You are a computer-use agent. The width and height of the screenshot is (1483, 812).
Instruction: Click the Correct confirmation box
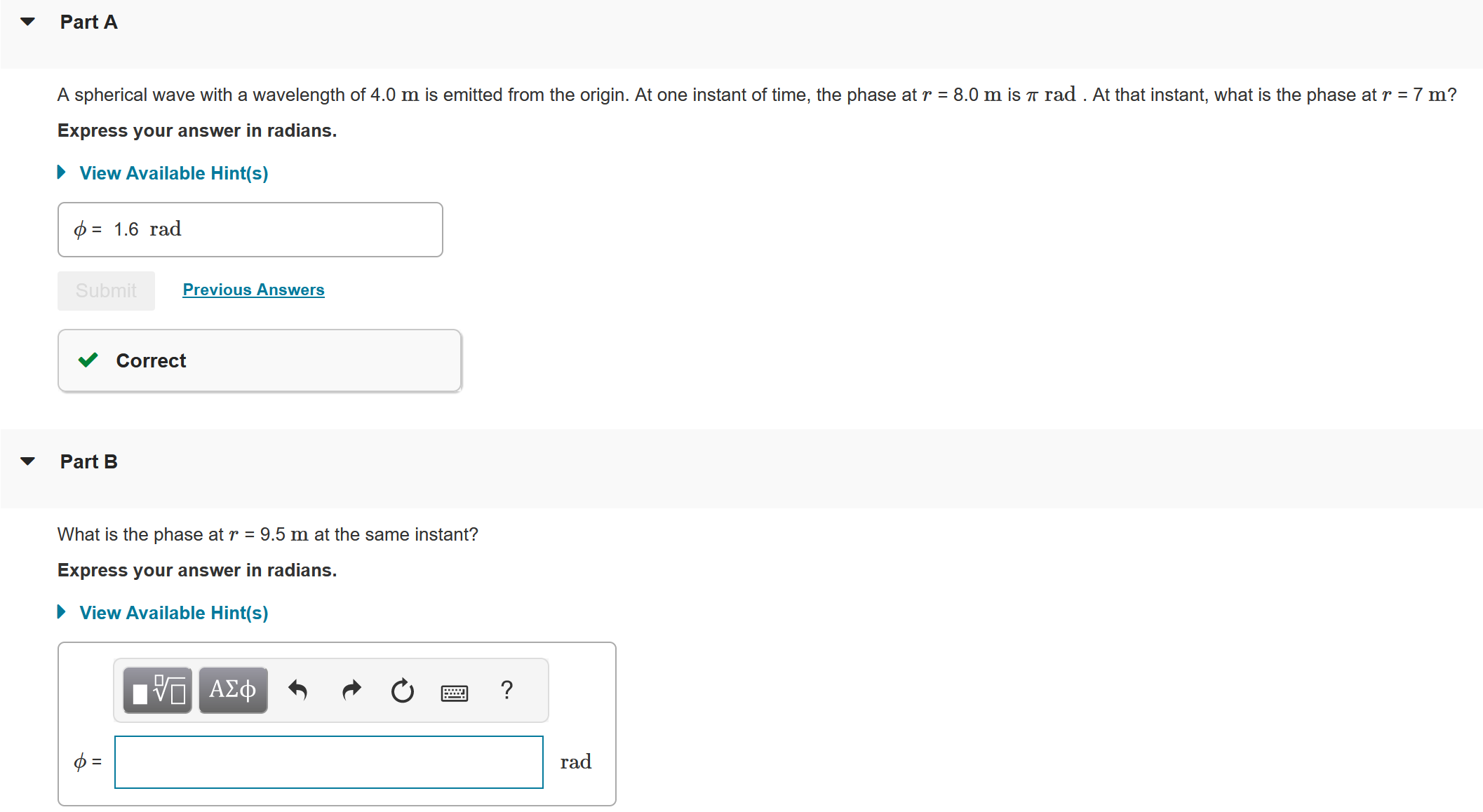pos(260,360)
